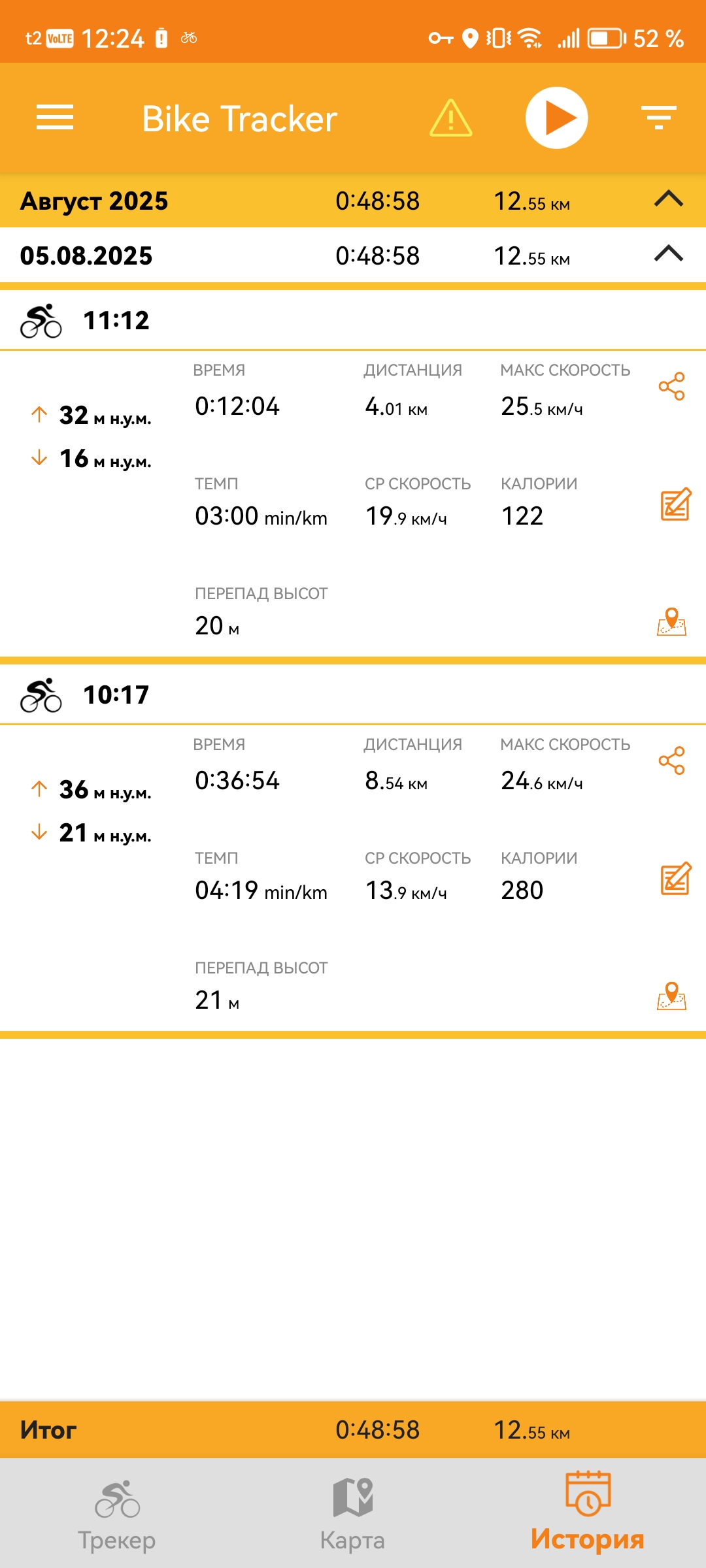Collapse the 05.08.2025 day section
The image size is (706, 1568).
coord(668,254)
